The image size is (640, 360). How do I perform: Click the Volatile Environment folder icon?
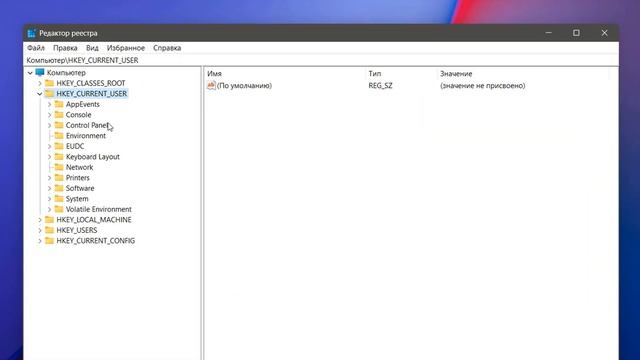59,209
